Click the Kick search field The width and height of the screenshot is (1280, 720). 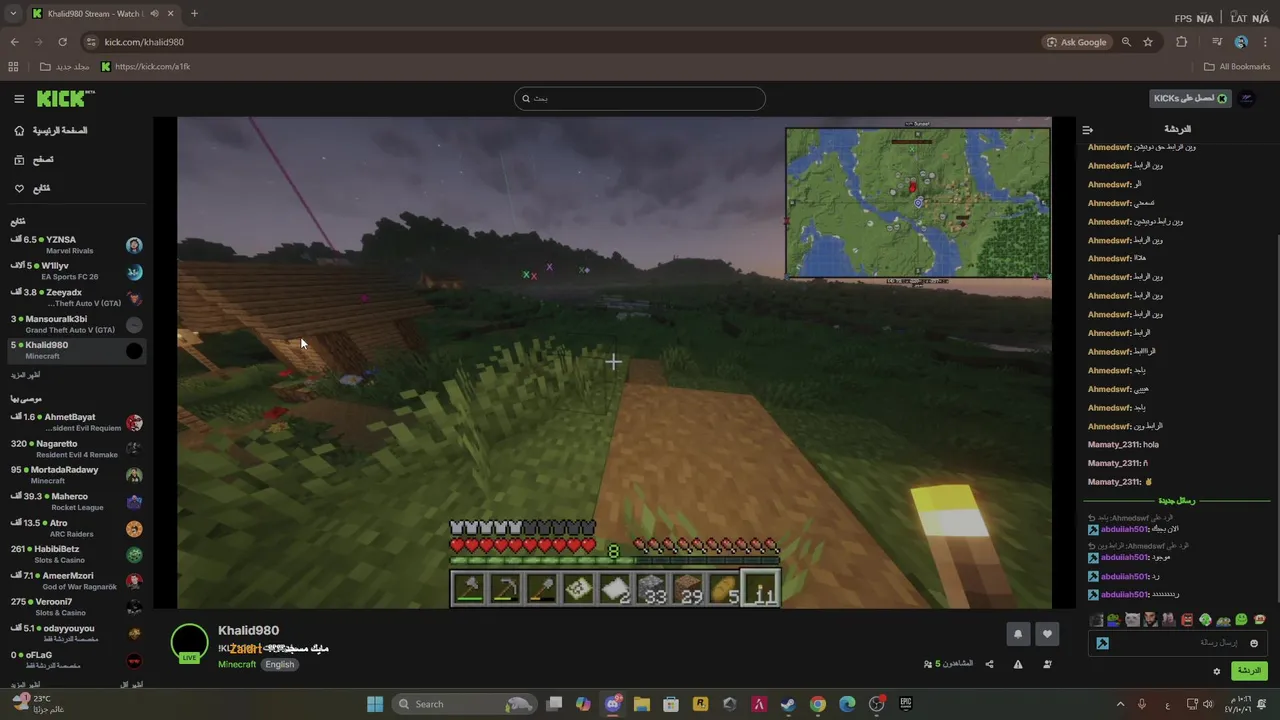tap(640, 98)
